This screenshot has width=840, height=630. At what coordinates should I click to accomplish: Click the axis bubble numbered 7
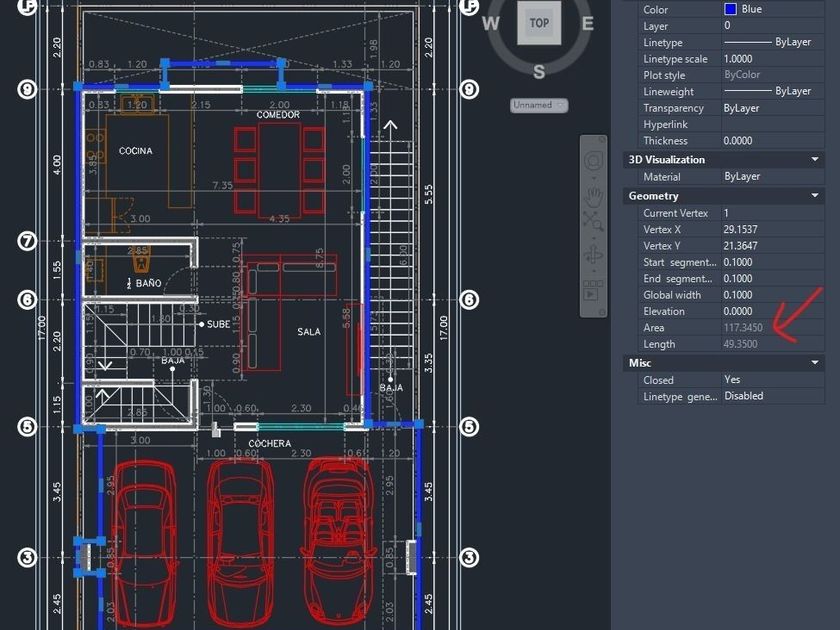[27, 241]
